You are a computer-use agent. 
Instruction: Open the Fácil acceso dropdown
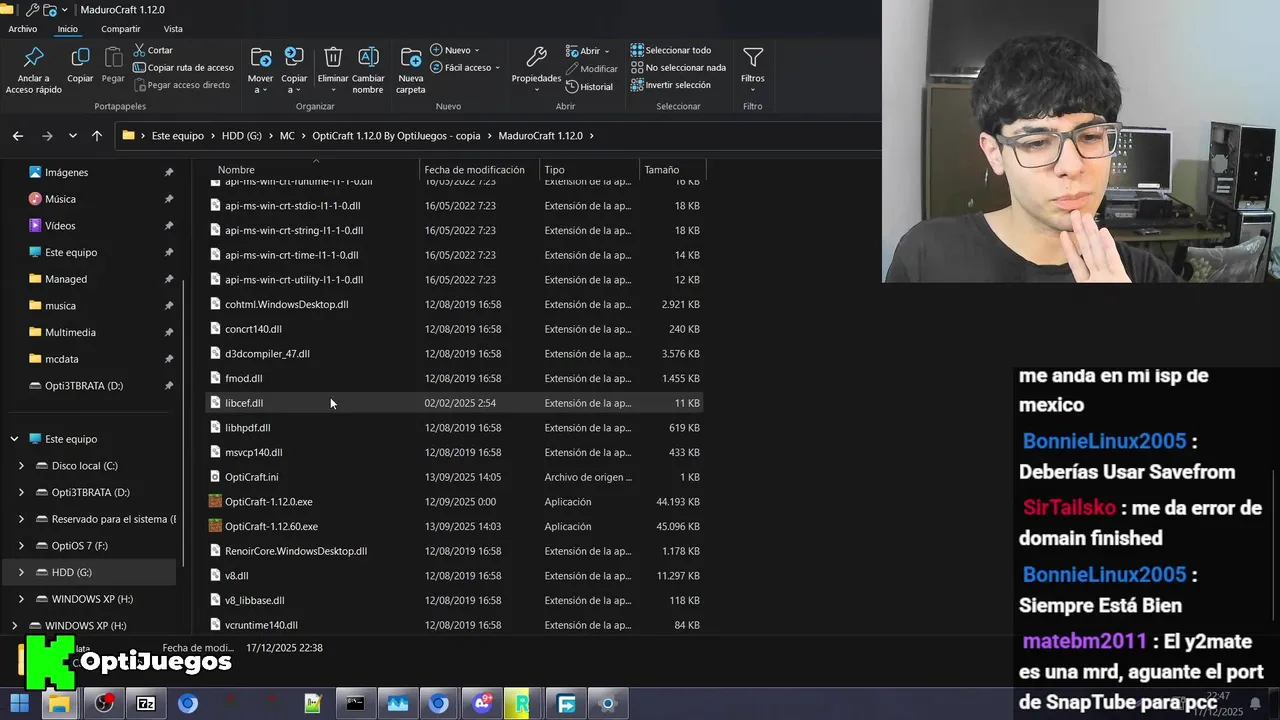coord(465,68)
